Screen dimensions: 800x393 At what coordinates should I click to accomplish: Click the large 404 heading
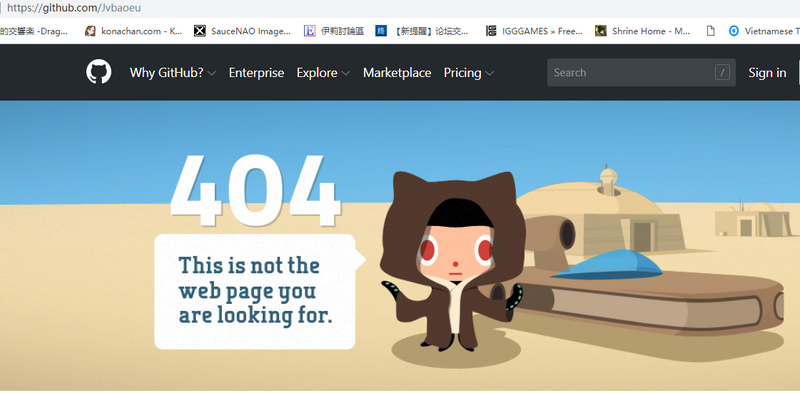[x=255, y=190]
